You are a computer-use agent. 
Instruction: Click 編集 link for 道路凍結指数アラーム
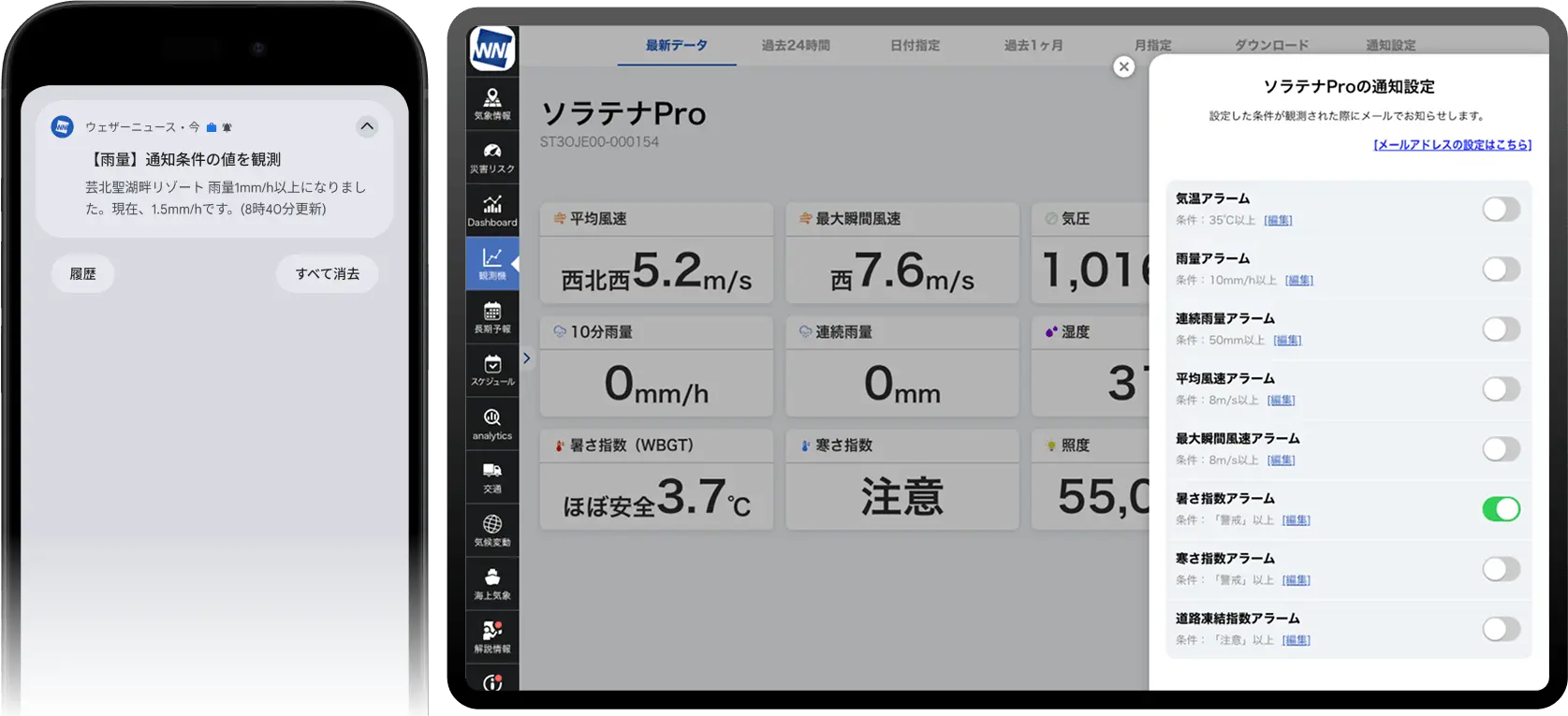tap(1296, 639)
